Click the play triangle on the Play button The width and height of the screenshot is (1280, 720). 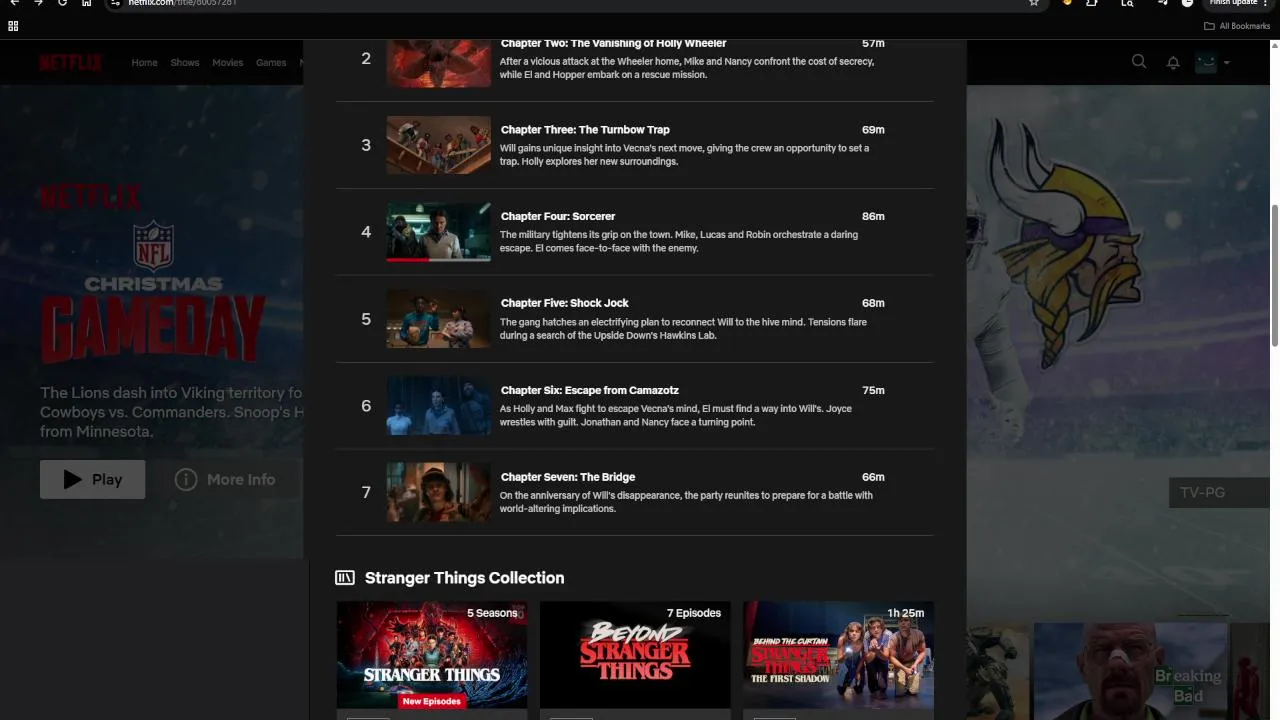(x=72, y=480)
